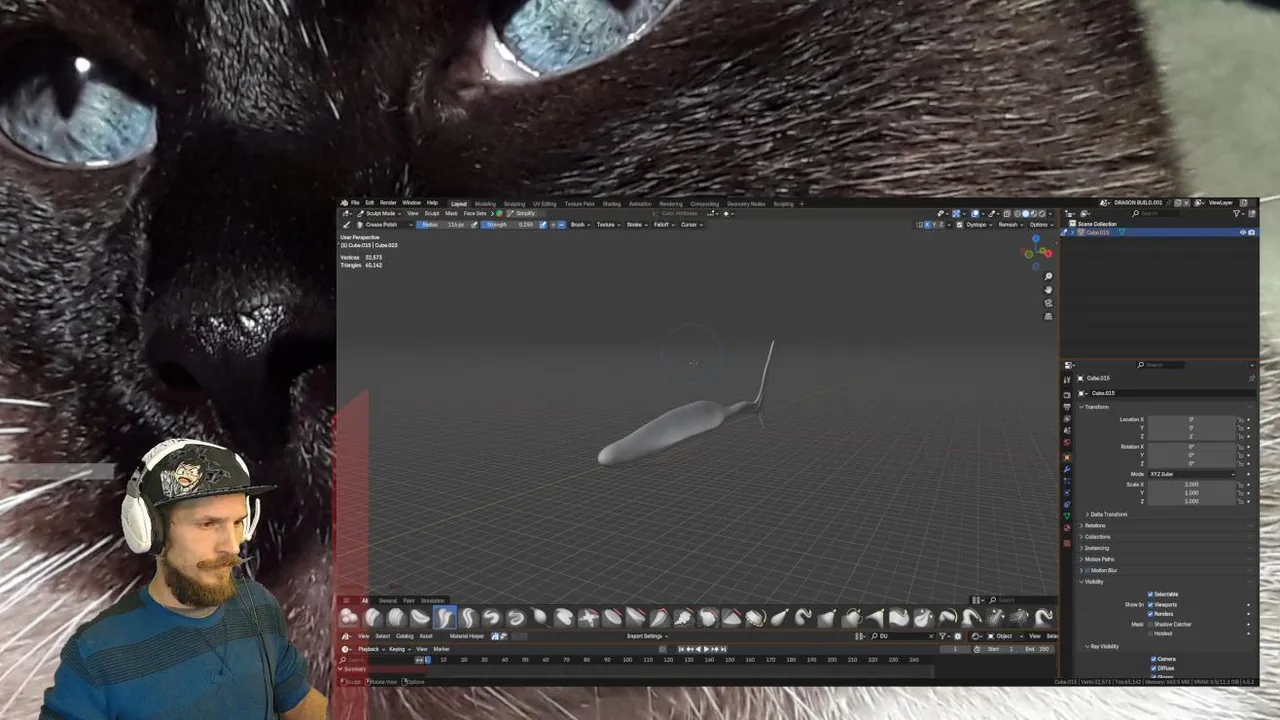
Task: Open the World properties tab icon
Action: tap(1067, 442)
